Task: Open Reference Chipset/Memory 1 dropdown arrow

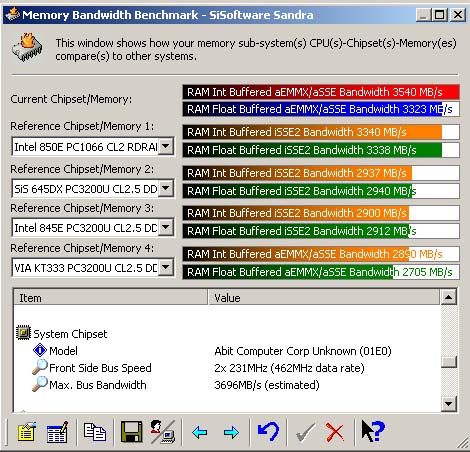Action: click(166, 146)
